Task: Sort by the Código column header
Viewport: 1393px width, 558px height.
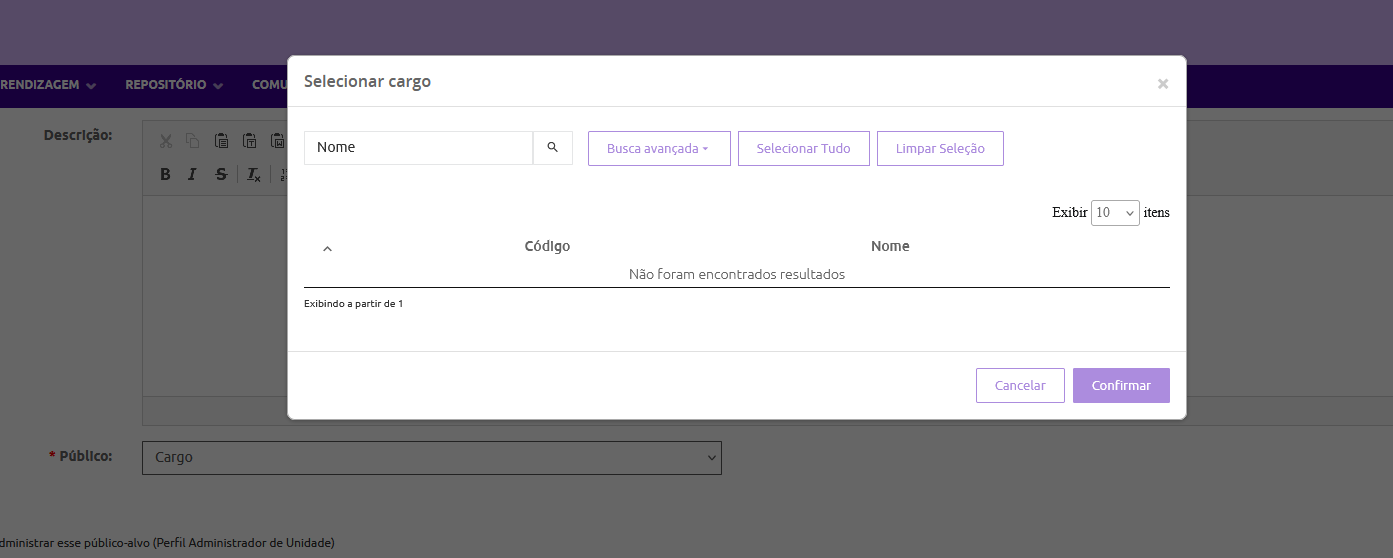Action: [x=547, y=246]
